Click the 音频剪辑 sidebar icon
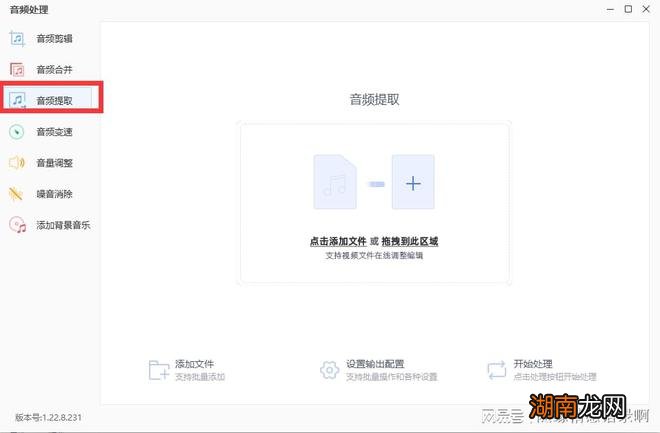This screenshot has width=660, height=433. pyautogui.click(x=17, y=39)
